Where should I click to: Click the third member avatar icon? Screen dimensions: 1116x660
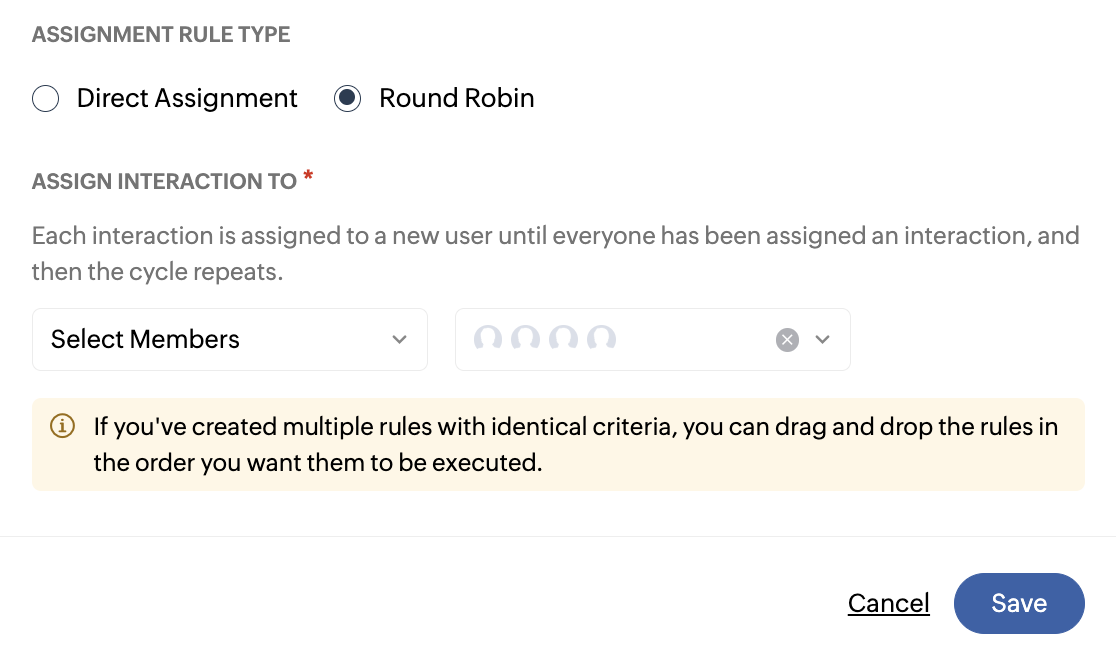tap(564, 339)
